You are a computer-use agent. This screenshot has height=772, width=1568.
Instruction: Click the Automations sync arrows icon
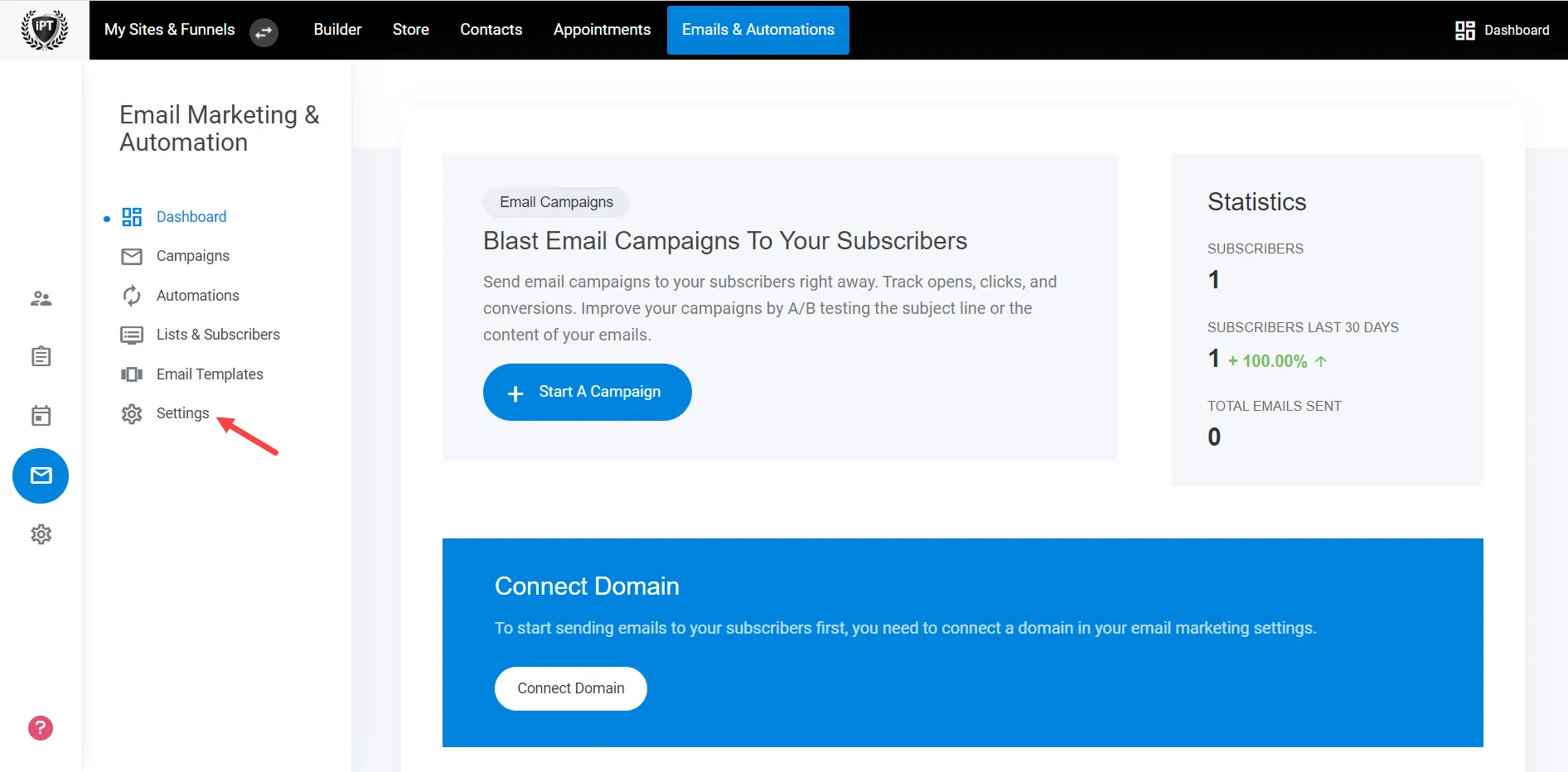(x=131, y=295)
